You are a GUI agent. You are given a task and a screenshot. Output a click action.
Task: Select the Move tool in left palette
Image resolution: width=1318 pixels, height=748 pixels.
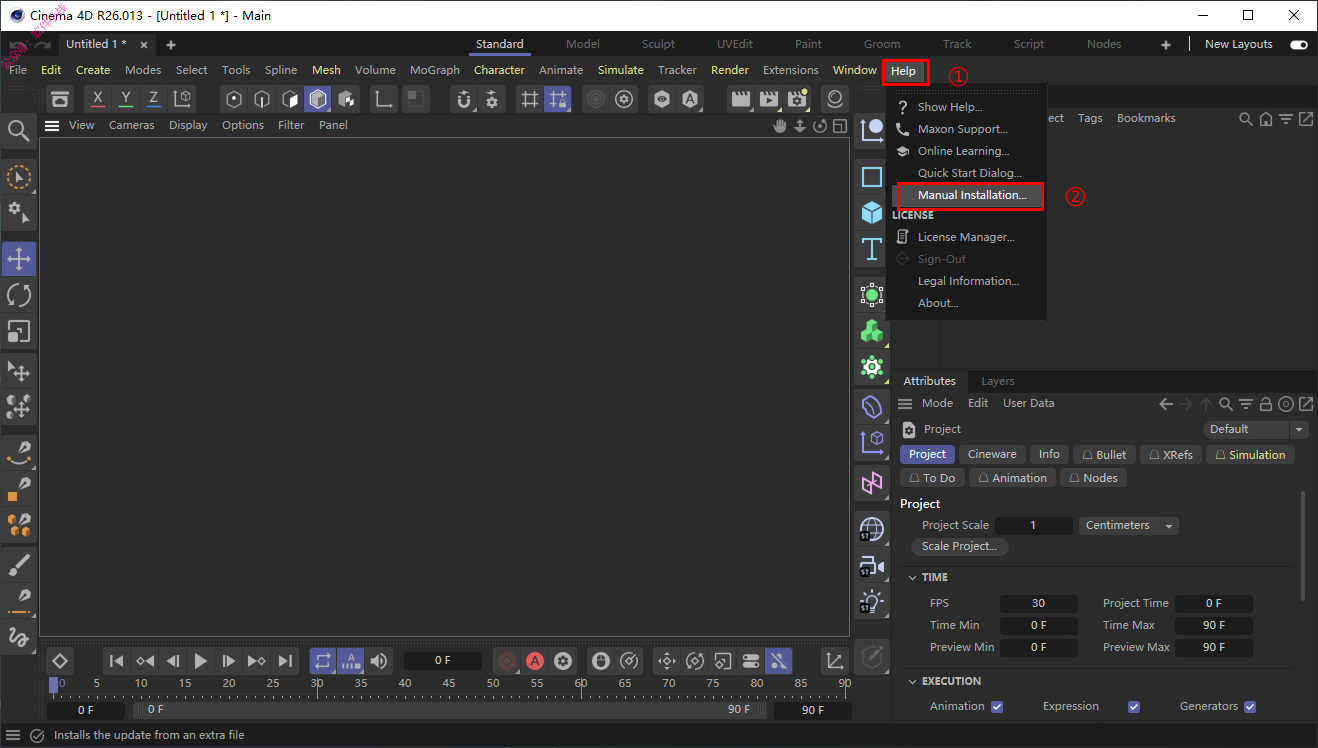[x=19, y=259]
